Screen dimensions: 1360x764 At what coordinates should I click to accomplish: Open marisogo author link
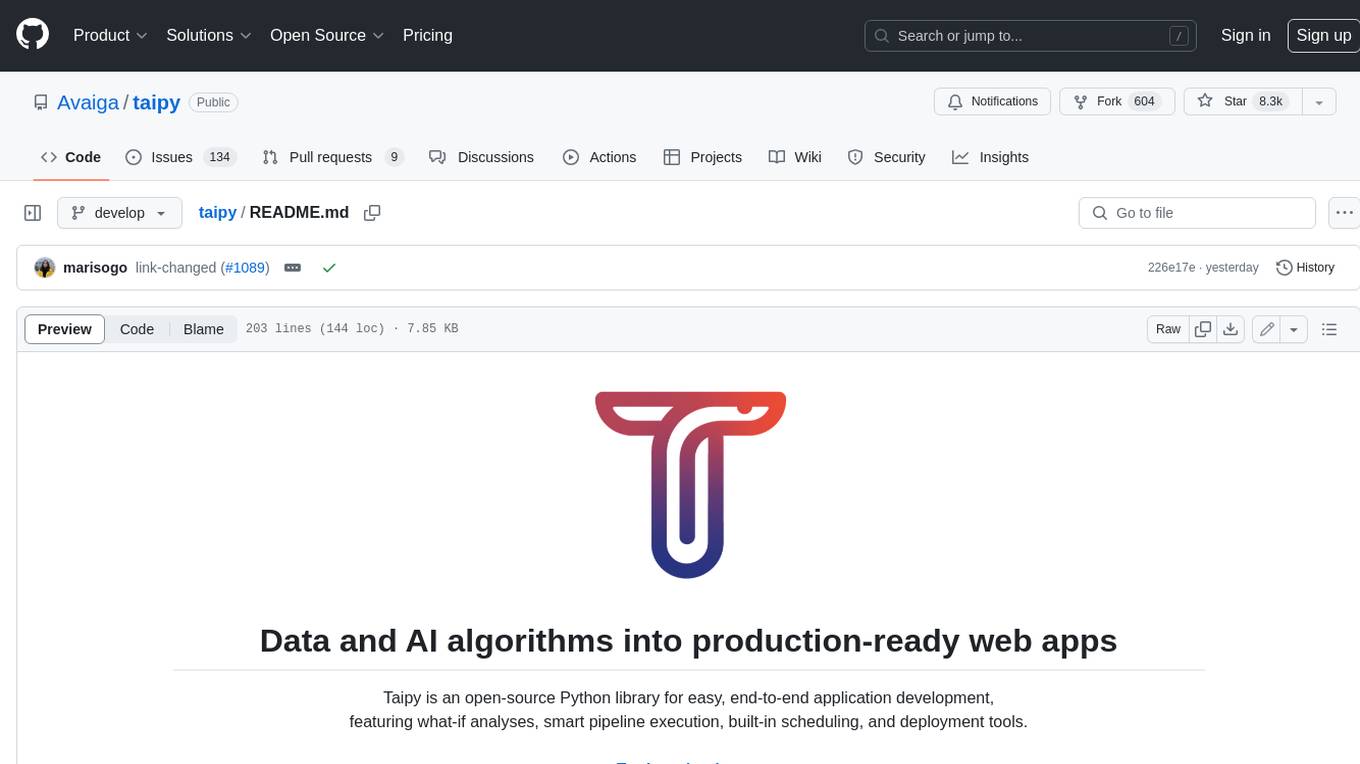point(95,268)
